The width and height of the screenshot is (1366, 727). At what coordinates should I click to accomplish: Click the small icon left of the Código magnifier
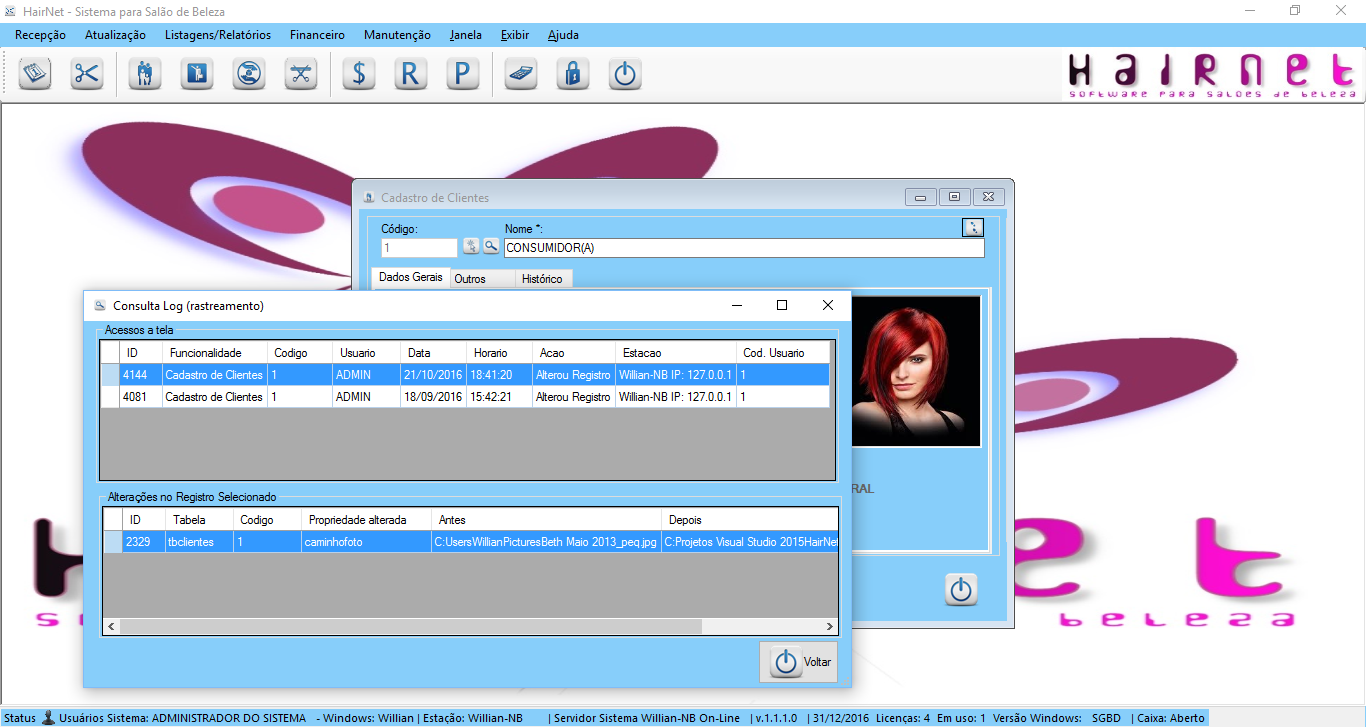coord(471,246)
